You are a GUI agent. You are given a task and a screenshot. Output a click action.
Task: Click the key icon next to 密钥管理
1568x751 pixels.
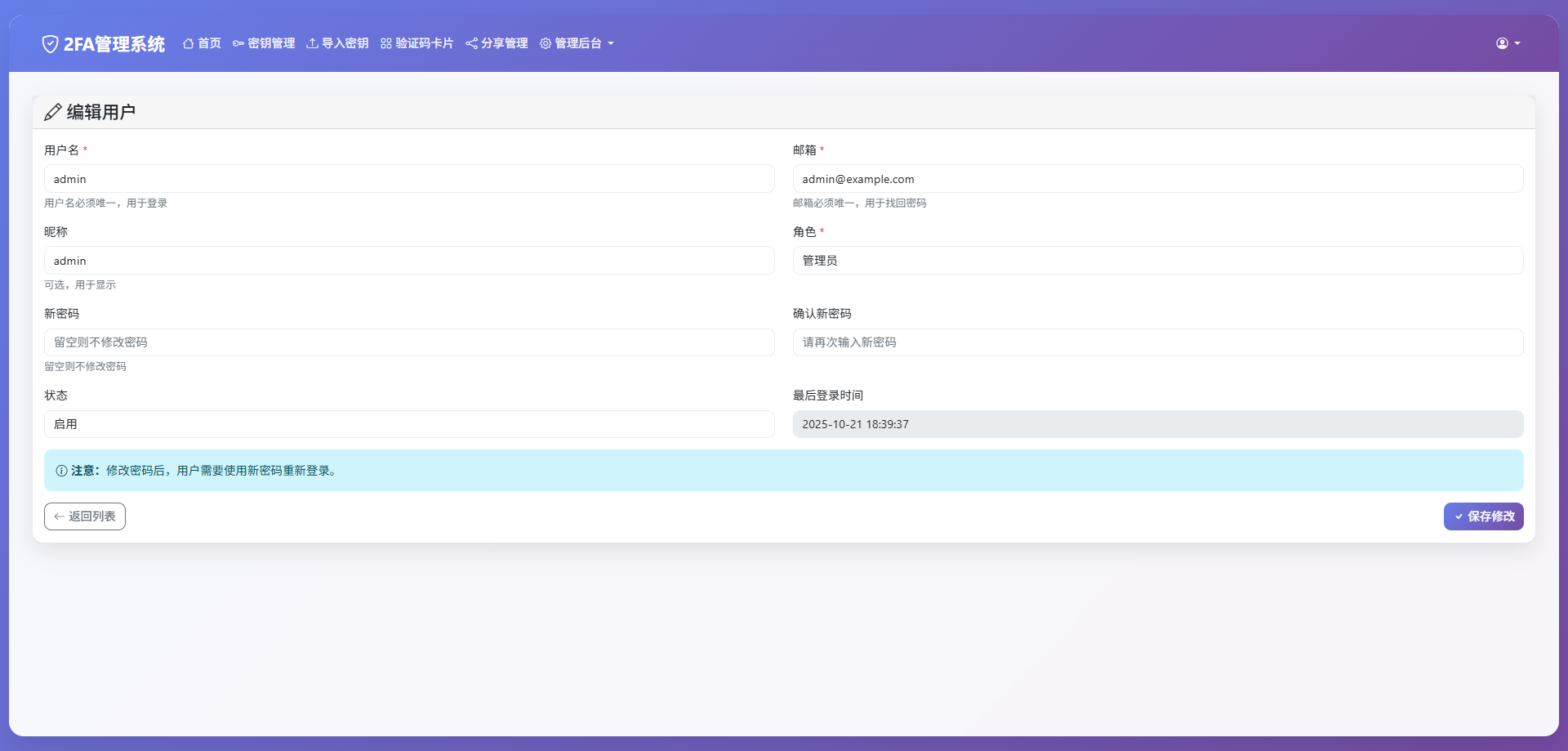[x=237, y=42]
